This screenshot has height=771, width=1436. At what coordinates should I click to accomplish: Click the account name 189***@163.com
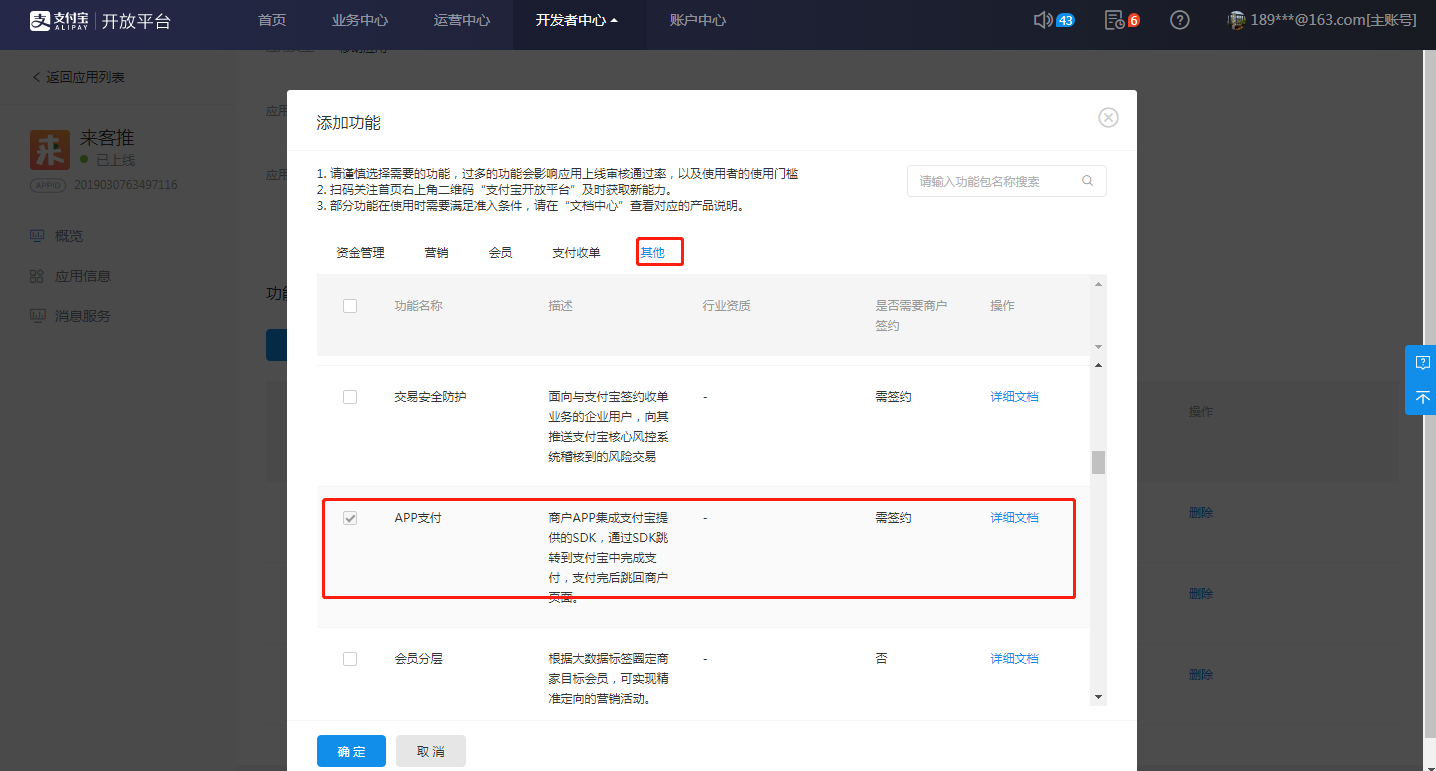(x=1333, y=20)
